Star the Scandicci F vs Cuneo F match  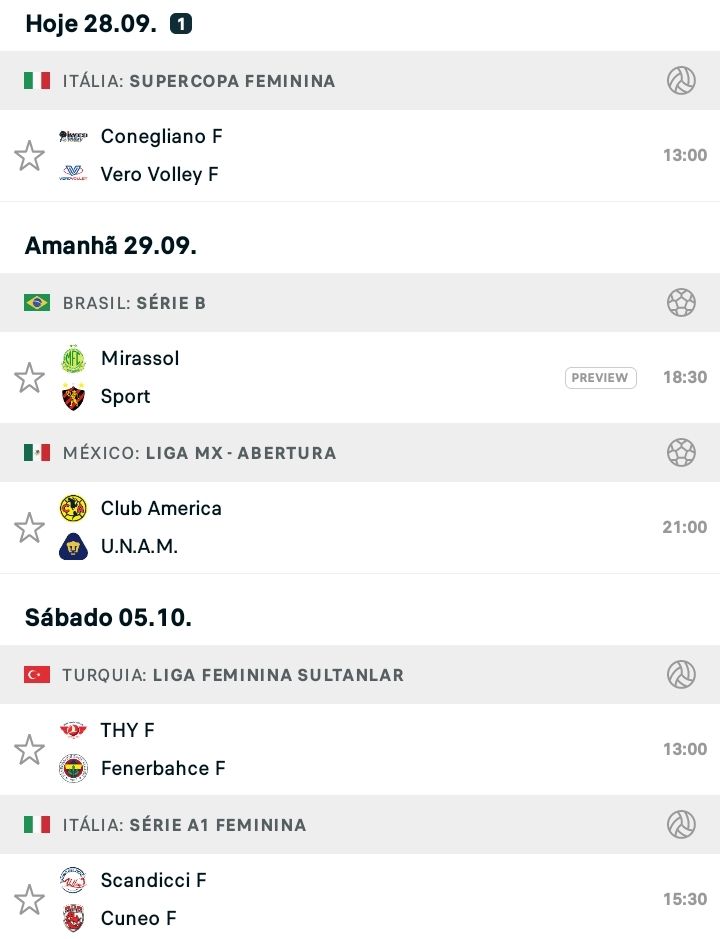click(x=29, y=899)
